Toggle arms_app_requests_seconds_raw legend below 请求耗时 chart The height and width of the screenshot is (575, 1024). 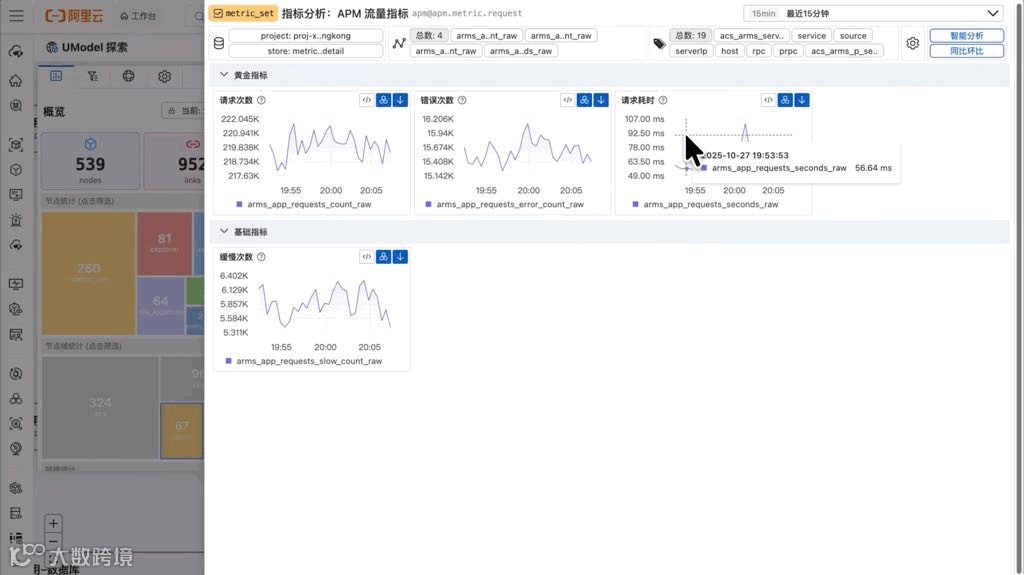click(x=705, y=205)
